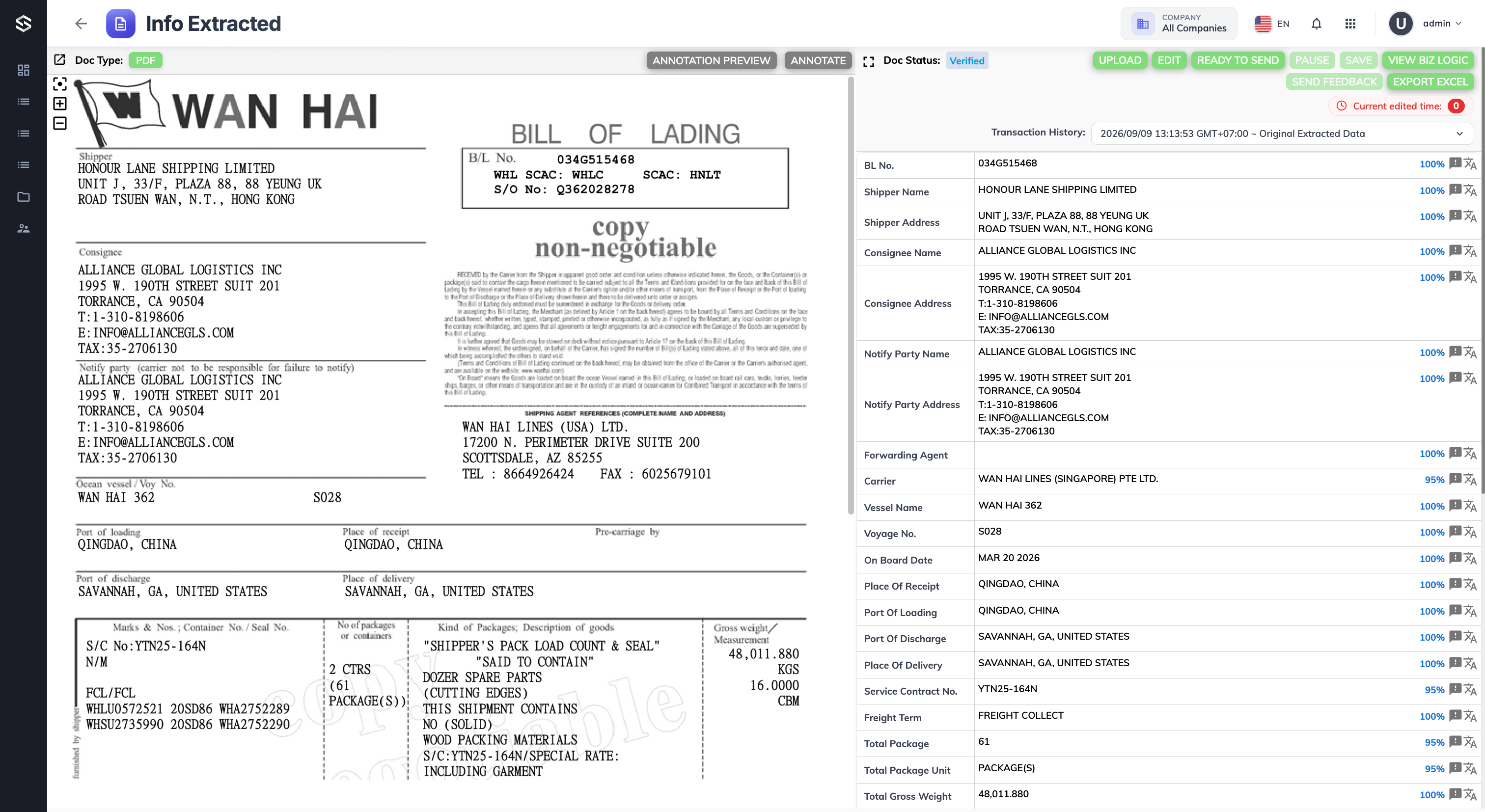1485x812 pixels.
Task: Click the translate icon in the Vessel Name row
Action: click(1470, 506)
